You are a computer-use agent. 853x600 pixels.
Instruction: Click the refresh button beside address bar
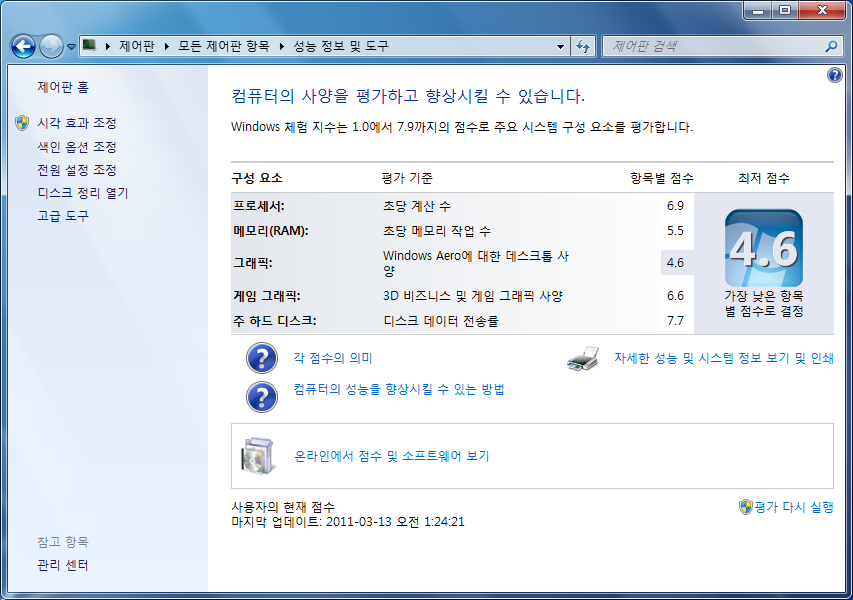[x=583, y=47]
